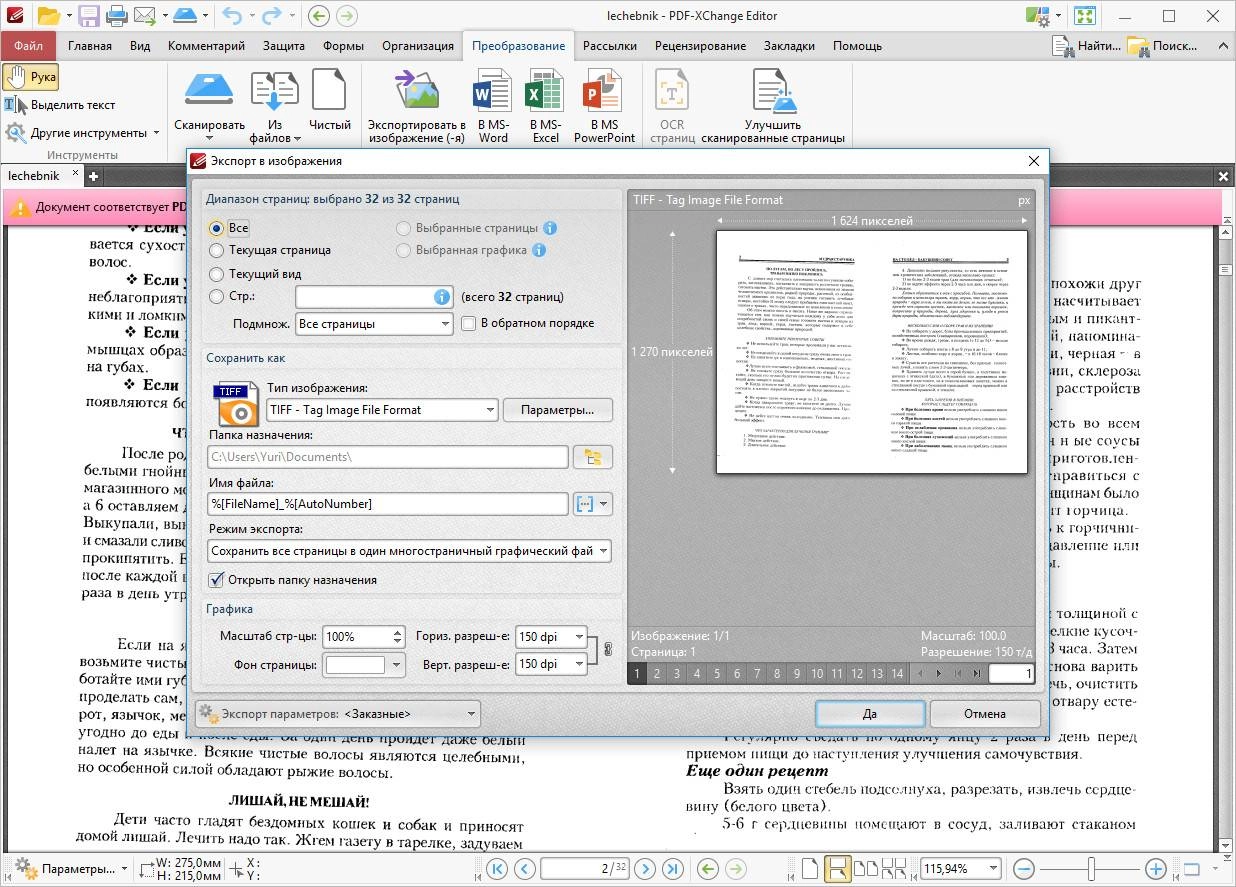Screen dimensions: 1236x887
Task: Browse destination folder icon button
Action: click(592, 457)
